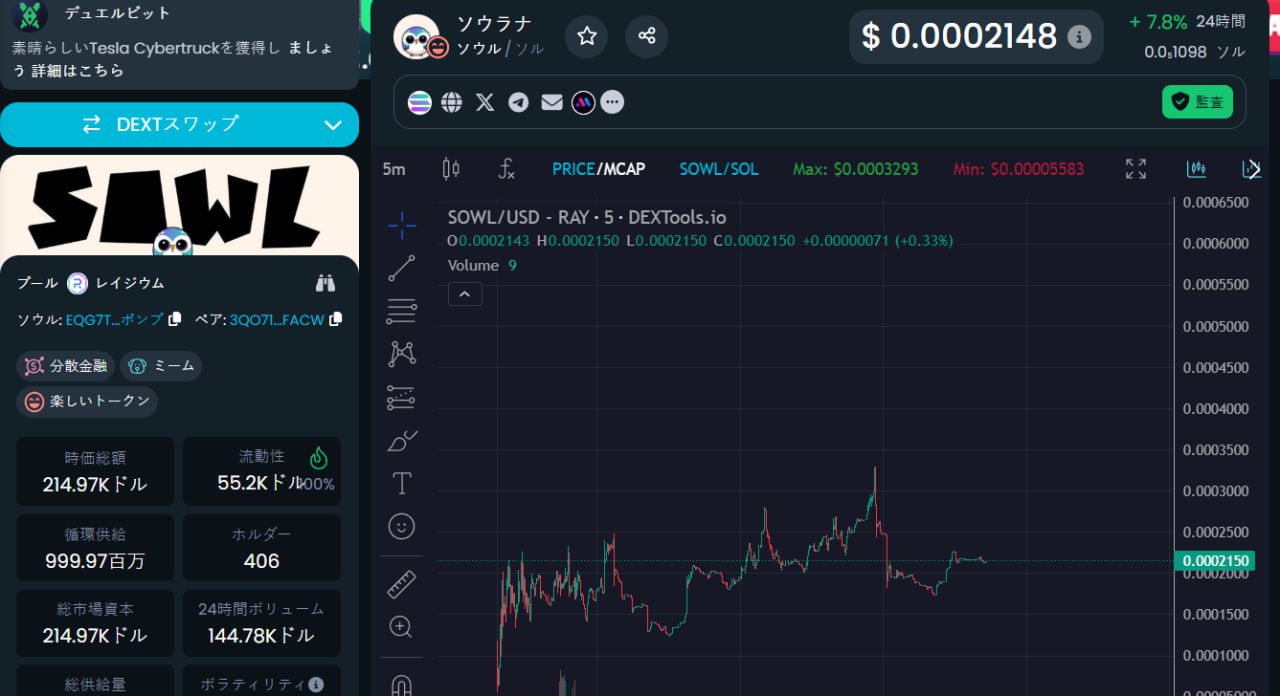This screenshot has width=1280, height=696.
Task: Click the Max: $0.0003293 label
Action: [x=855, y=169]
